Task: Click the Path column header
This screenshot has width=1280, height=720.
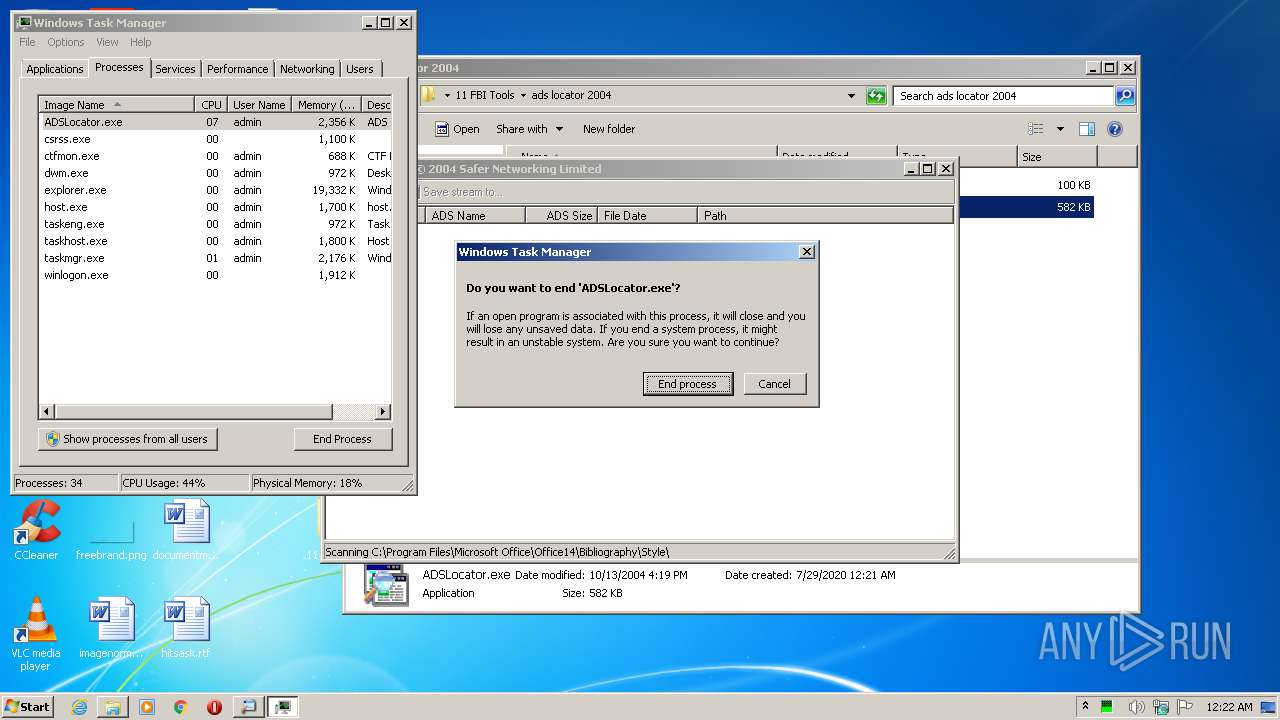Action: pos(825,215)
